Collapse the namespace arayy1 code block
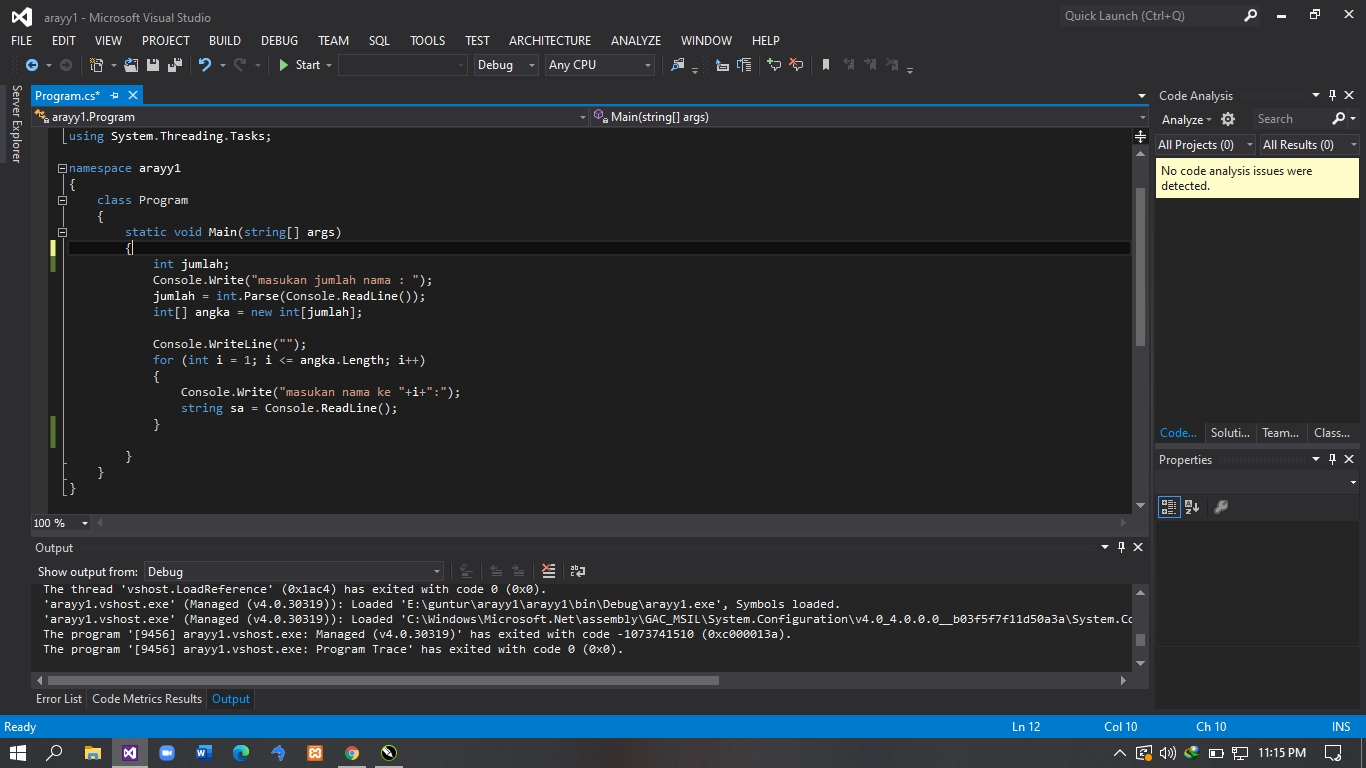This screenshot has width=1366, height=768. (62, 168)
